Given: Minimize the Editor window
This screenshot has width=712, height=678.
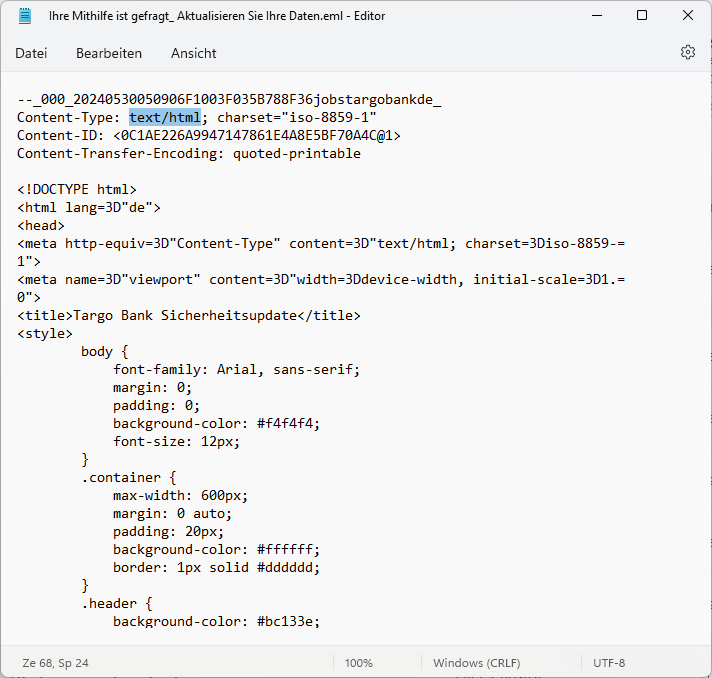Looking at the screenshot, I should tap(596, 16).
